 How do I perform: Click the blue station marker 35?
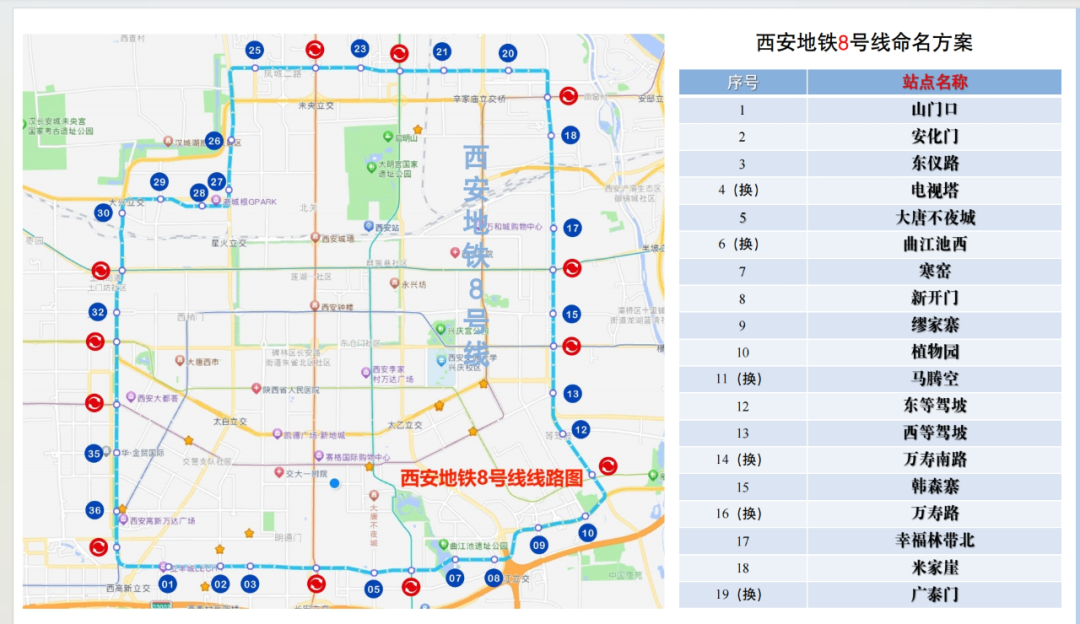94,453
